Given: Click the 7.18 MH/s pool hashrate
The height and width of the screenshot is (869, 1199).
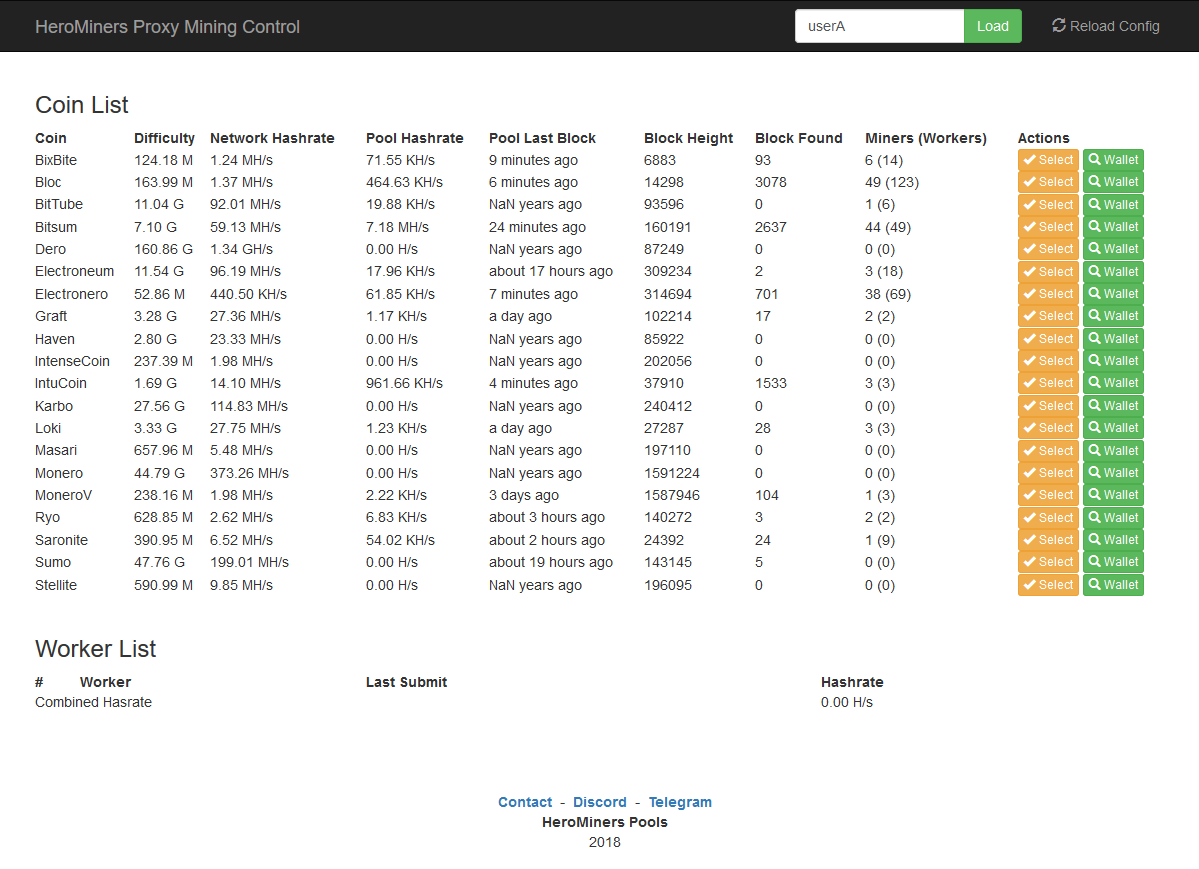Looking at the screenshot, I should (x=397, y=227).
